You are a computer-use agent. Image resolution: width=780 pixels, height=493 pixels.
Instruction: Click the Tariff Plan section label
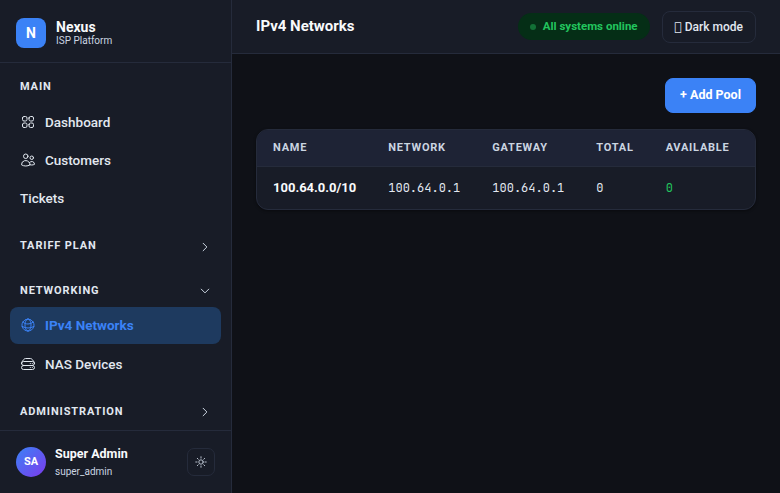click(x=58, y=245)
